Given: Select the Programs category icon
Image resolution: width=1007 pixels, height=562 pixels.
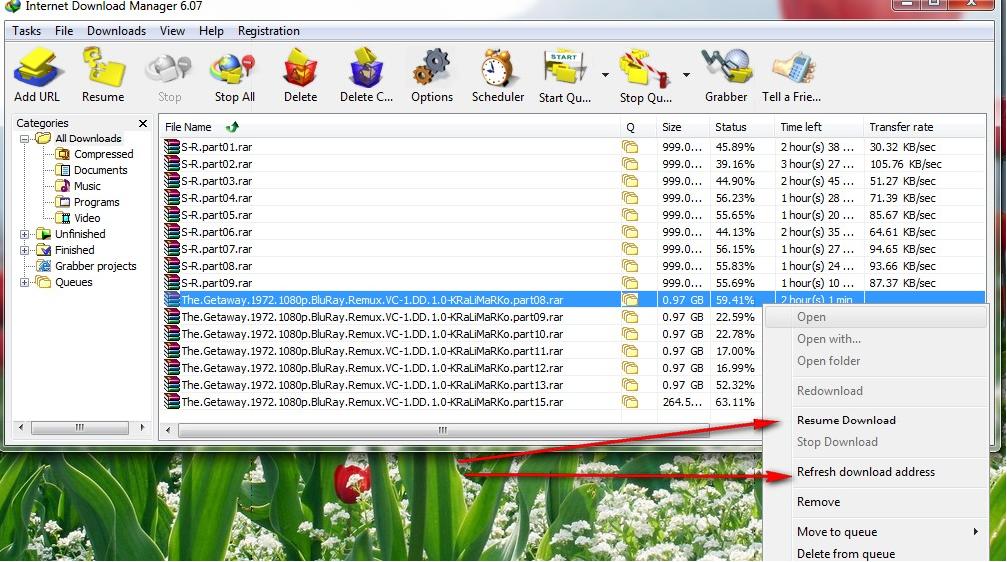Looking at the screenshot, I should tap(63, 202).
